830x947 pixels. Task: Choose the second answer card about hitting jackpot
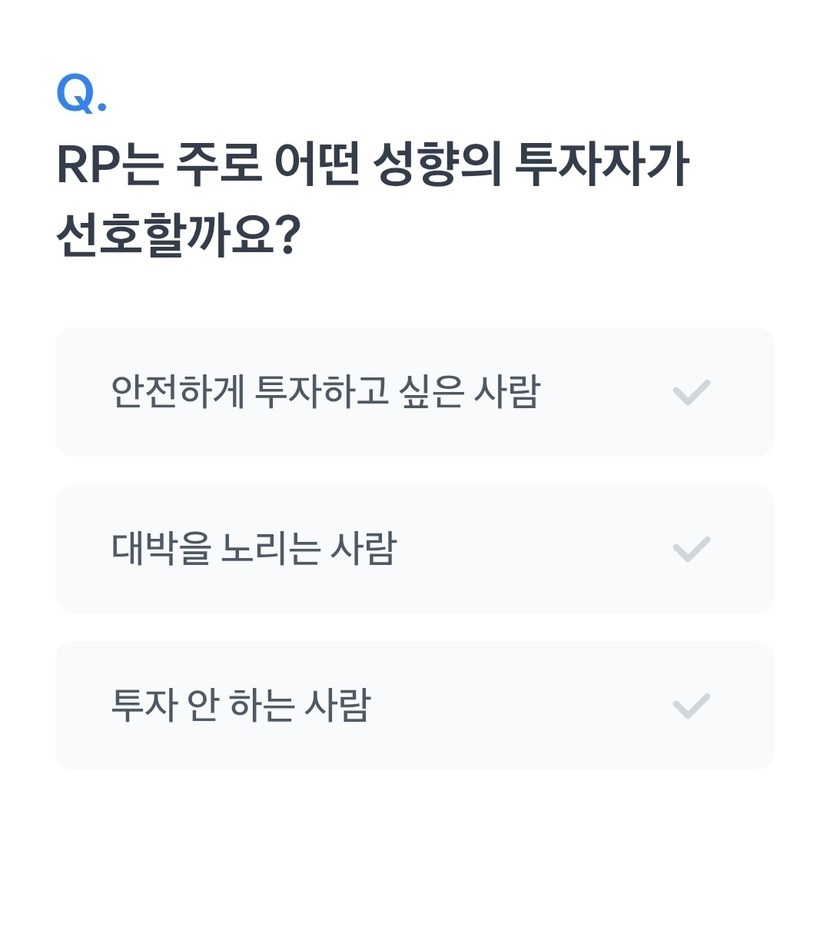[414, 549]
